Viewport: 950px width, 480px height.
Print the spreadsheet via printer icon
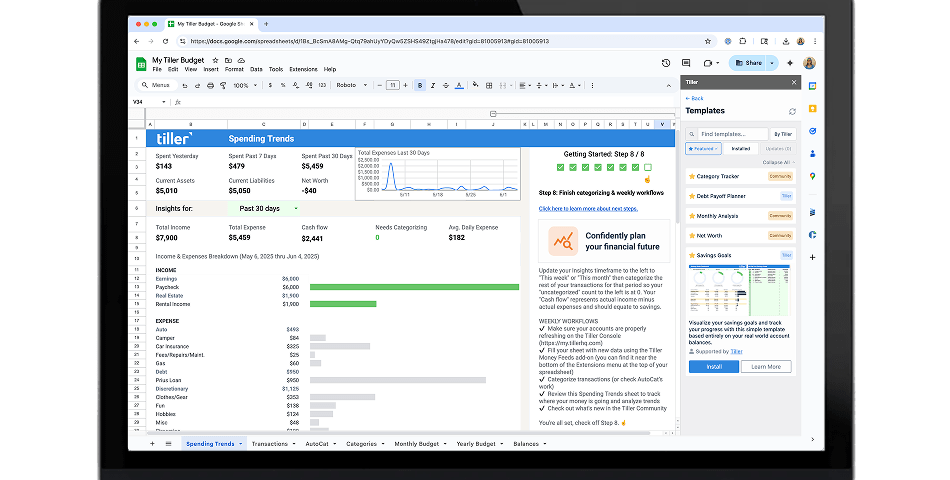tap(210, 85)
